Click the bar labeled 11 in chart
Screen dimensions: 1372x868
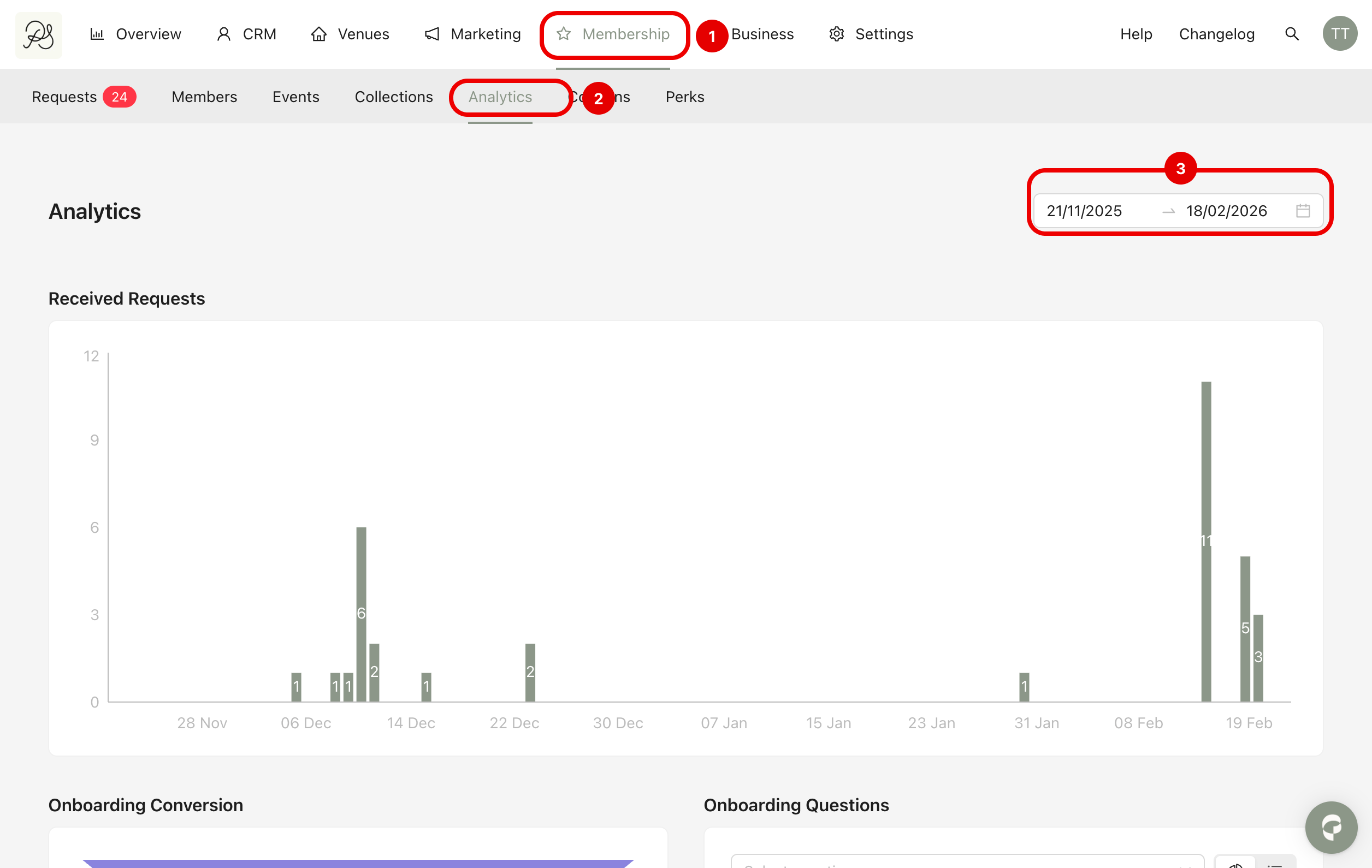1205,541
